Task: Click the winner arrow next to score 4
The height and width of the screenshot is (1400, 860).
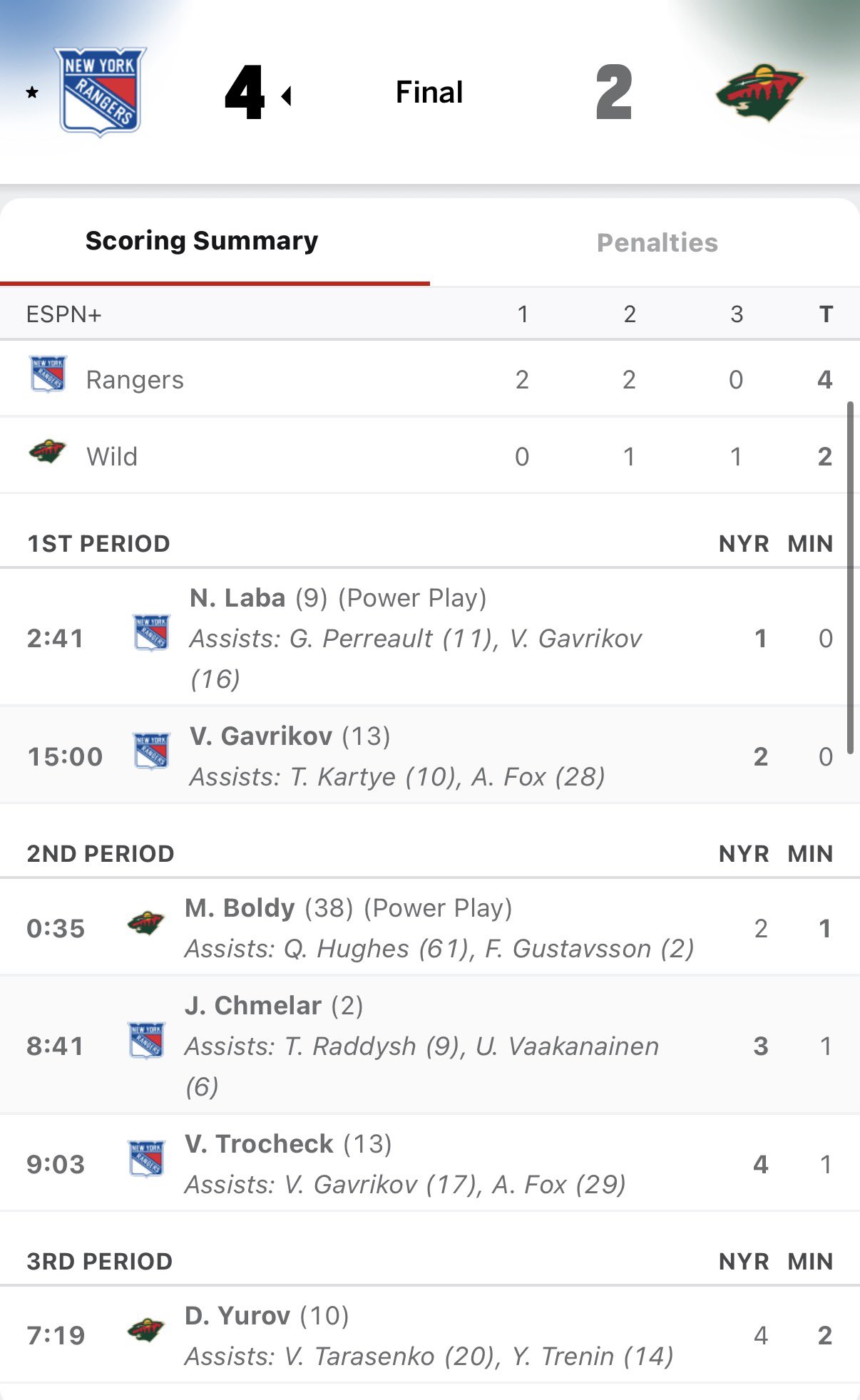Action: (x=287, y=96)
